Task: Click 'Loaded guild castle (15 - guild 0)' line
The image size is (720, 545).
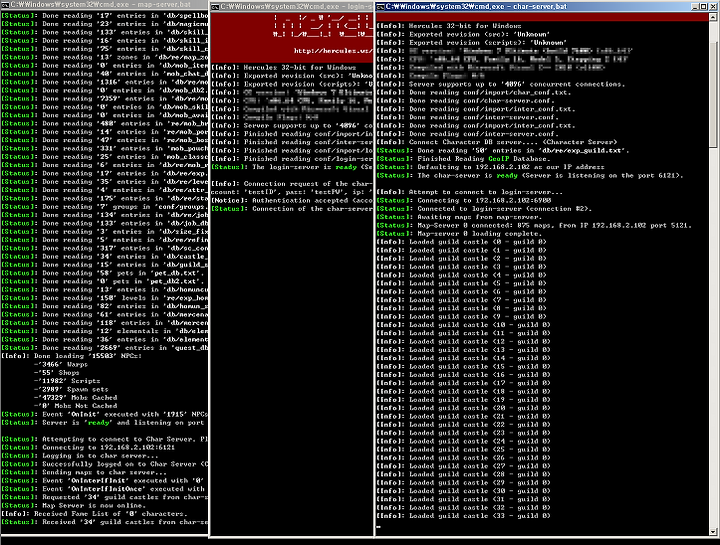Action: click(x=464, y=366)
